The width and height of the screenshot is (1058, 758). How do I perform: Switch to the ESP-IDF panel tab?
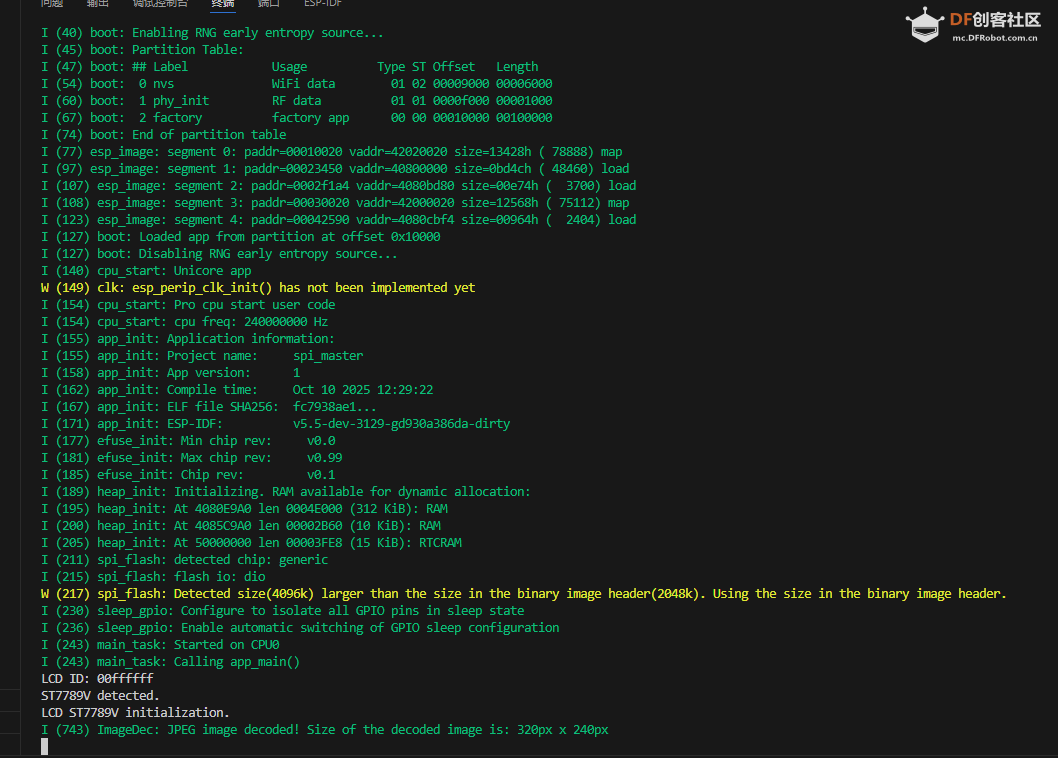pyautogui.click(x=323, y=3)
